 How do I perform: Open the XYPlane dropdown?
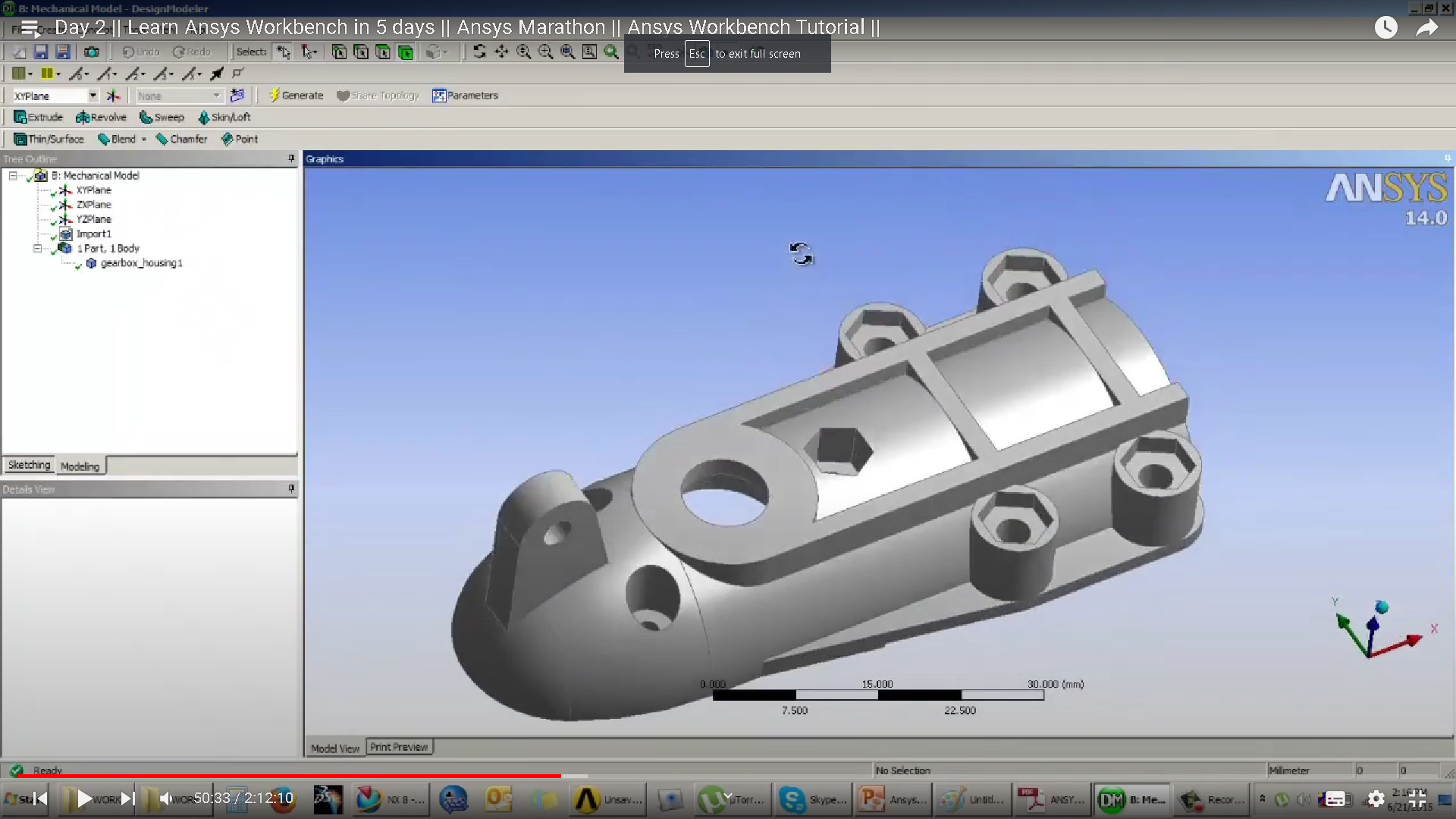(93, 96)
